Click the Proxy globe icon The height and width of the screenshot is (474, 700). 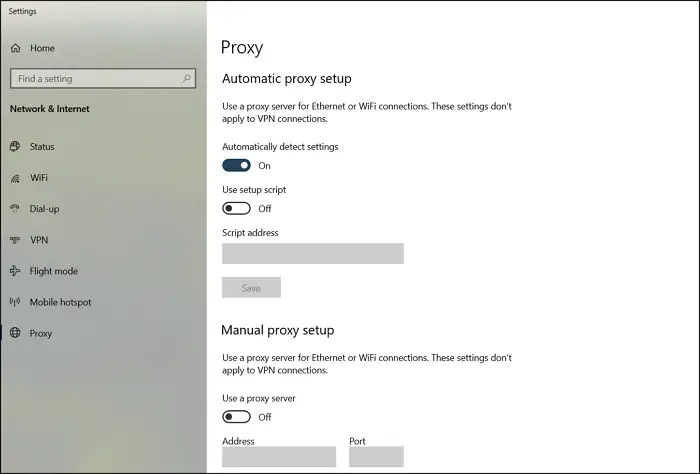click(x=15, y=333)
